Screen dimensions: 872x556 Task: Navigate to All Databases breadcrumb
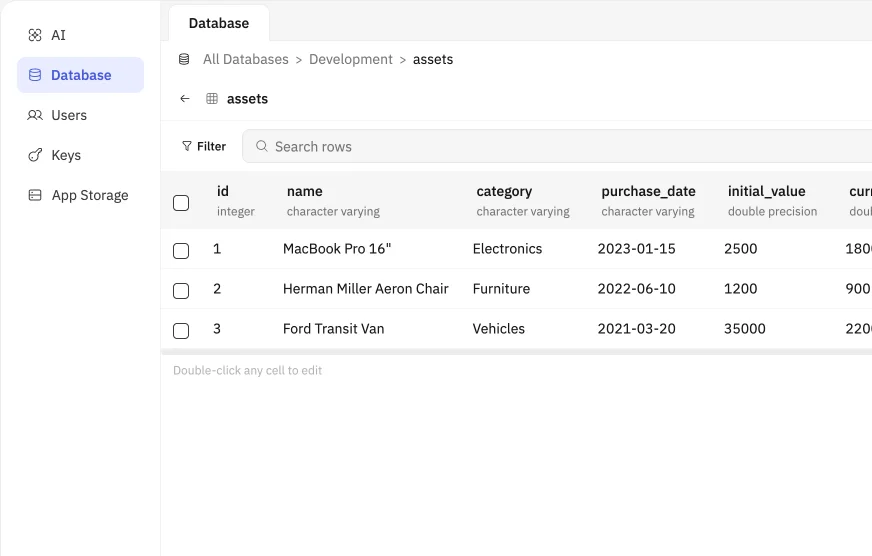coord(246,59)
